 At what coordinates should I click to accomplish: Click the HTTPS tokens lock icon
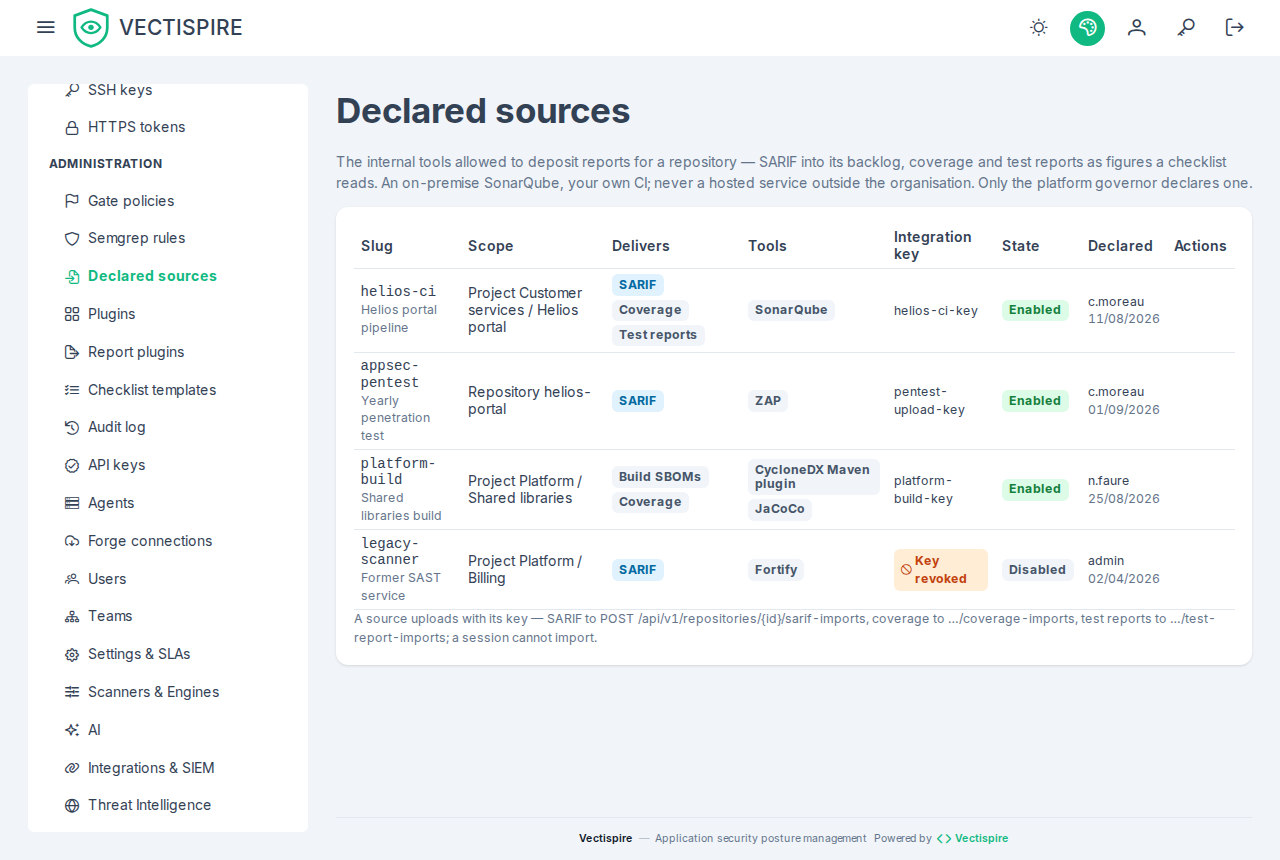click(x=72, y=127)
